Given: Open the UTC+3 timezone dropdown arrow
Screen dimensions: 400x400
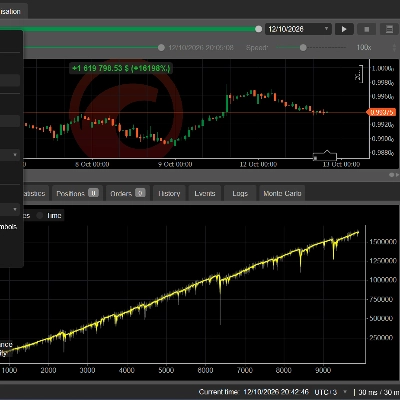Looking at the screenshot, I should (x=345, y=392).
